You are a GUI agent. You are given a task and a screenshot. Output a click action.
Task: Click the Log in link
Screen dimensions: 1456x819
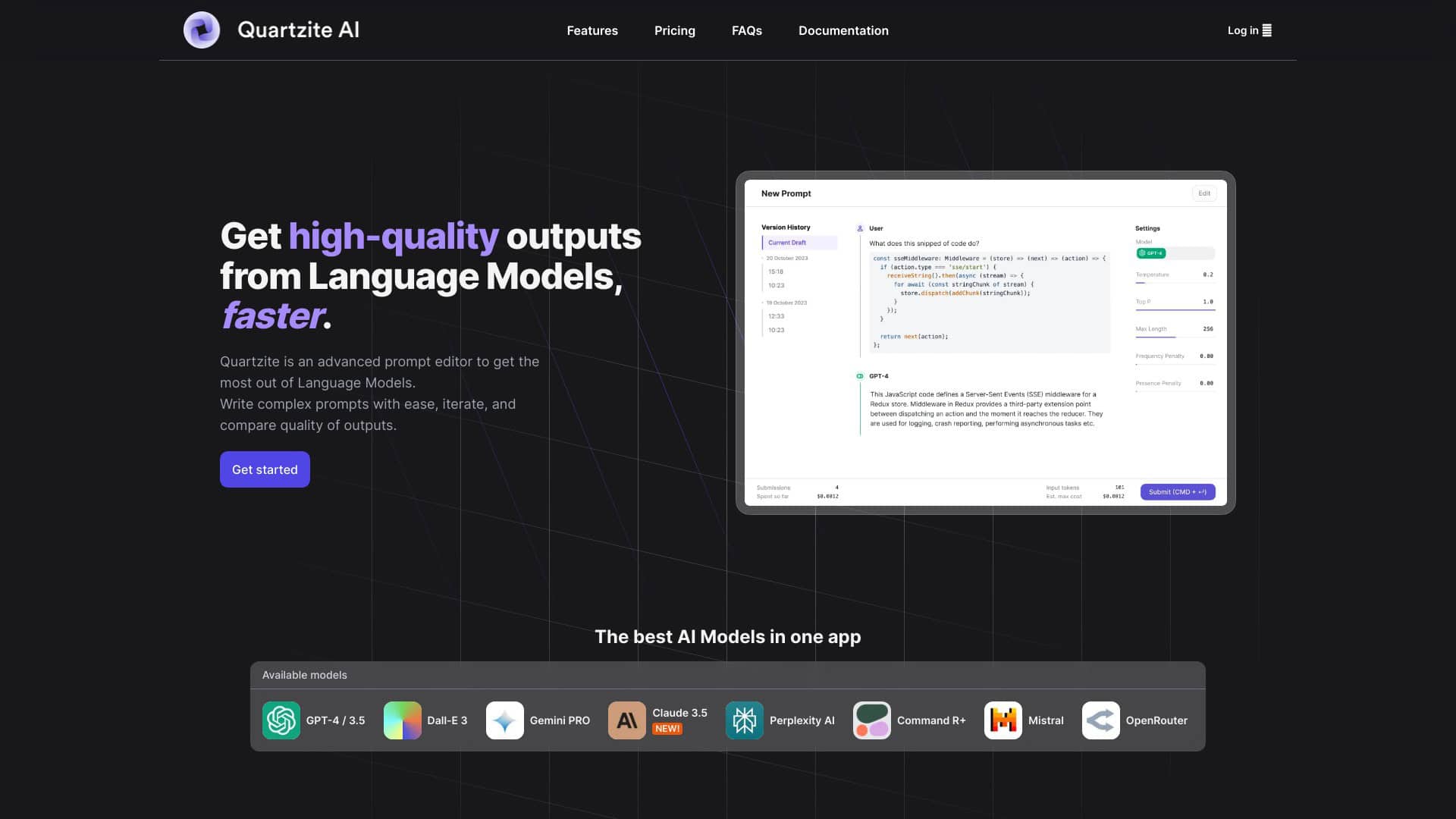(1243, 30)
